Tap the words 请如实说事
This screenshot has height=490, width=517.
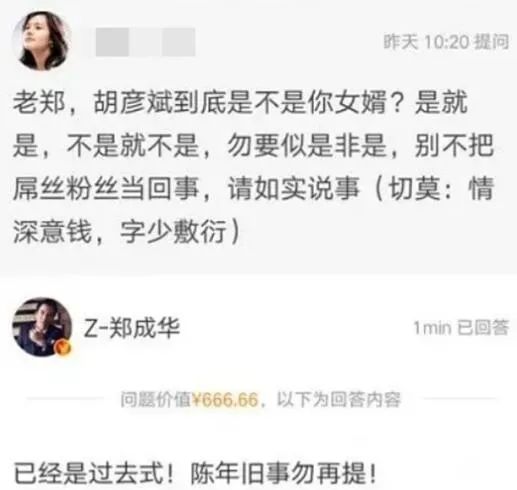point(294,189)
